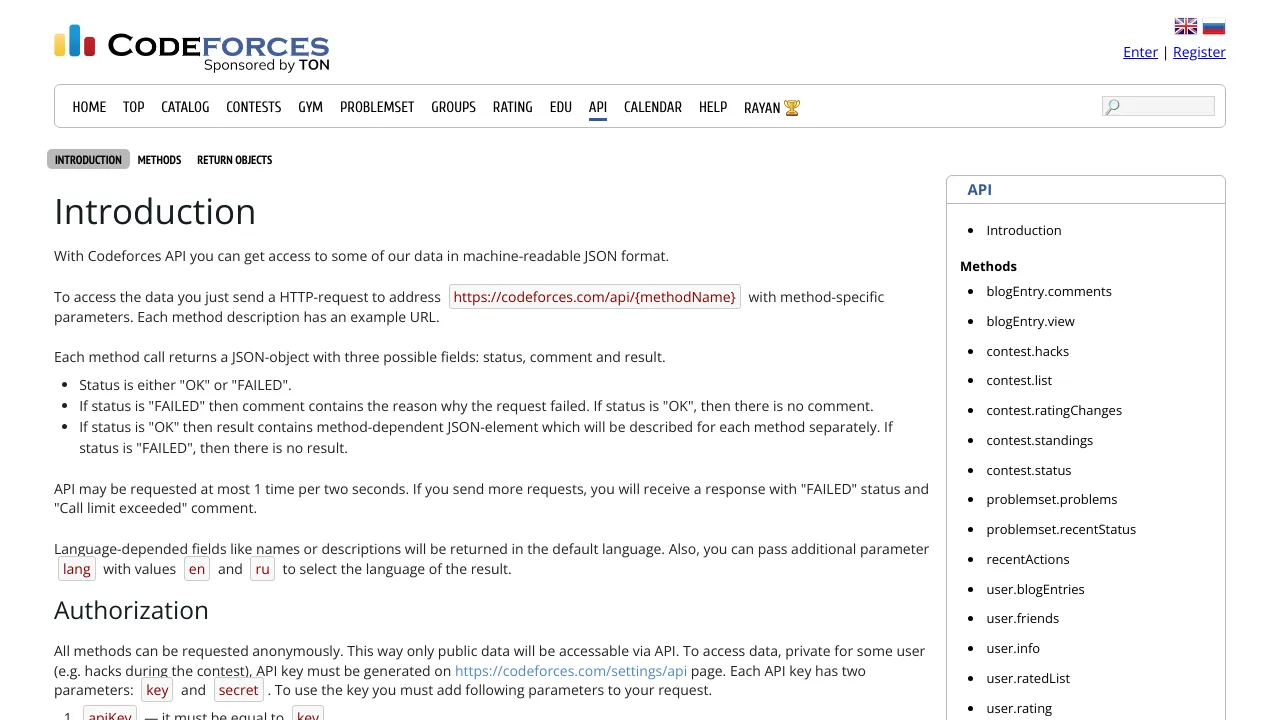This screenshot has height=720, width=1280.
Task: Open the CONTESTS menu item
Action: [254, 107]
